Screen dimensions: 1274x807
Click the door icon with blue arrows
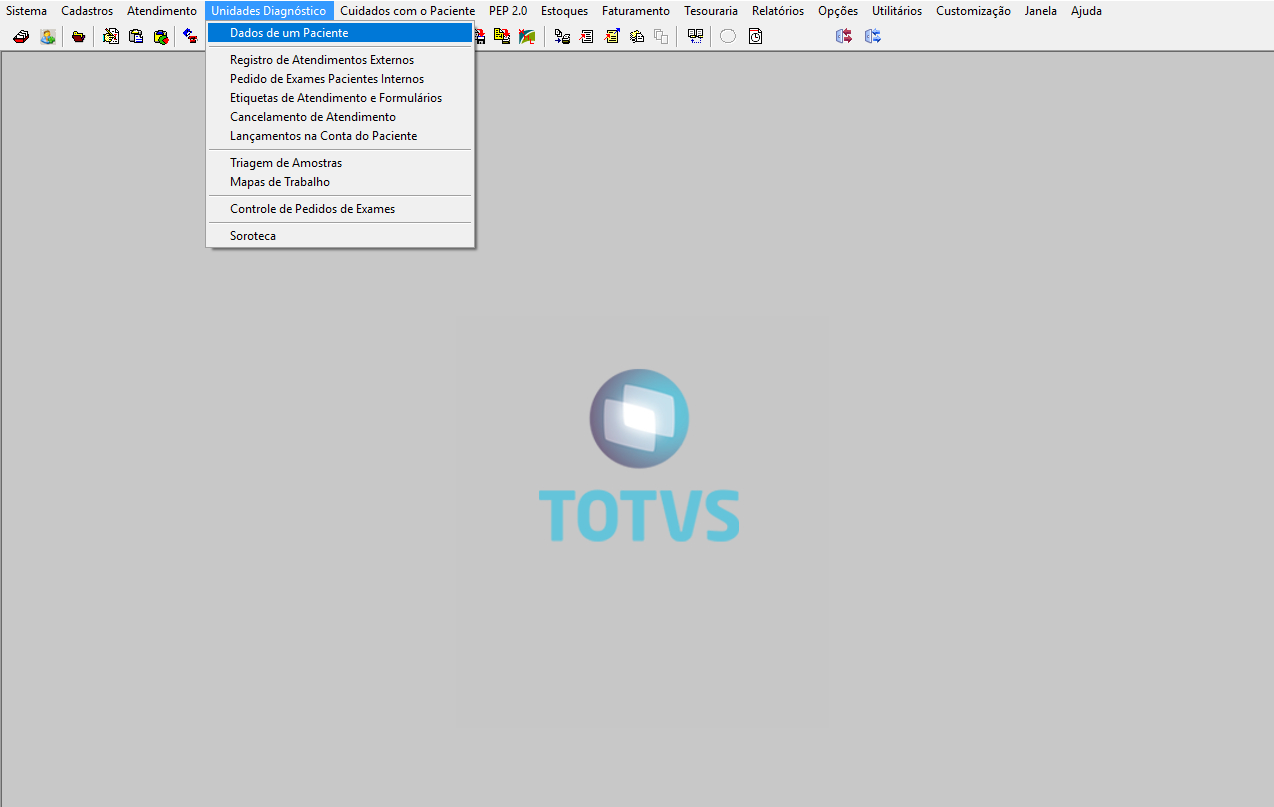click(x=873, y=36)
